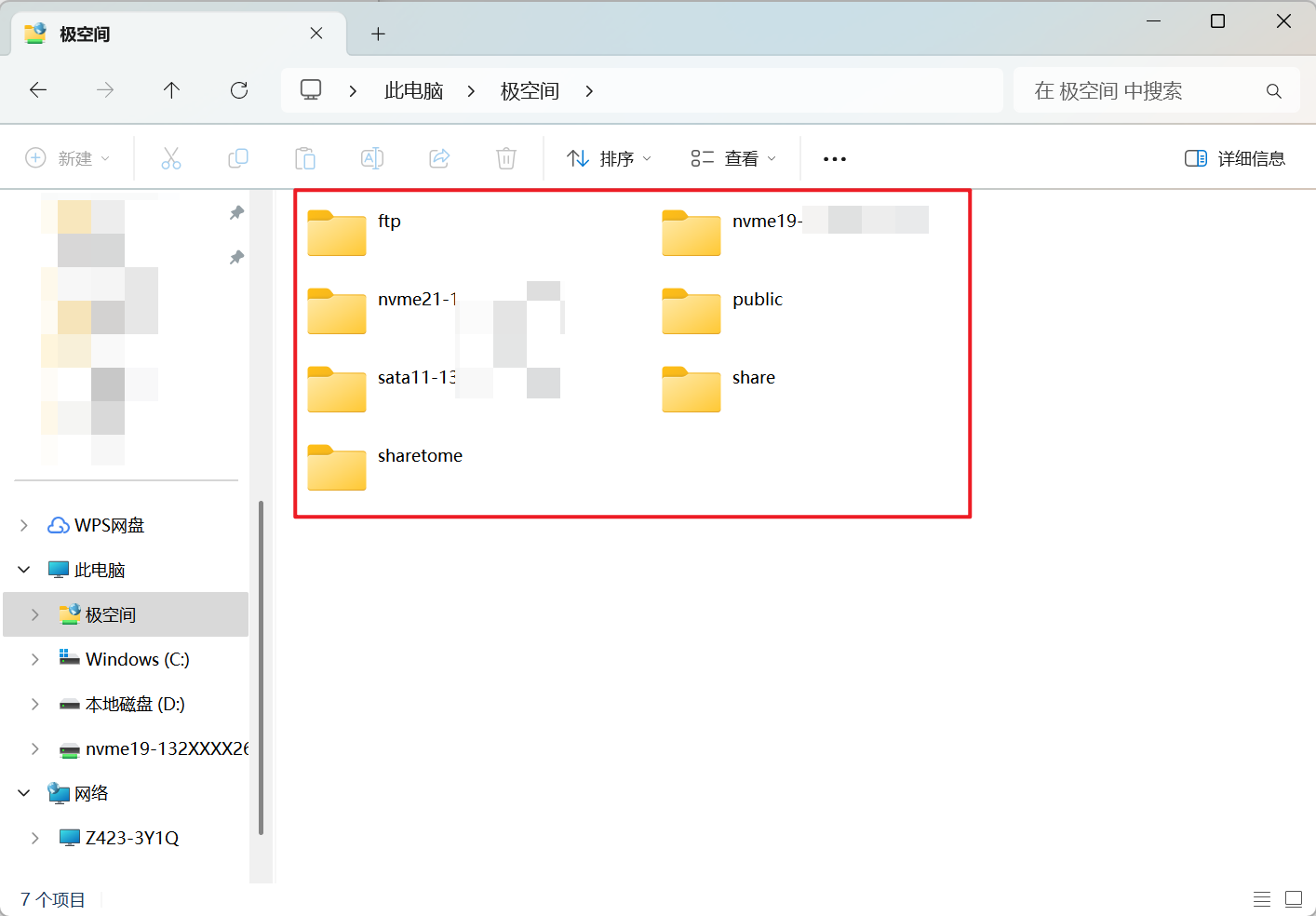The width and height of the screenshot is (1316, 916).
Task: Click chevron after monitor icon in address bar
Action: 353,91
